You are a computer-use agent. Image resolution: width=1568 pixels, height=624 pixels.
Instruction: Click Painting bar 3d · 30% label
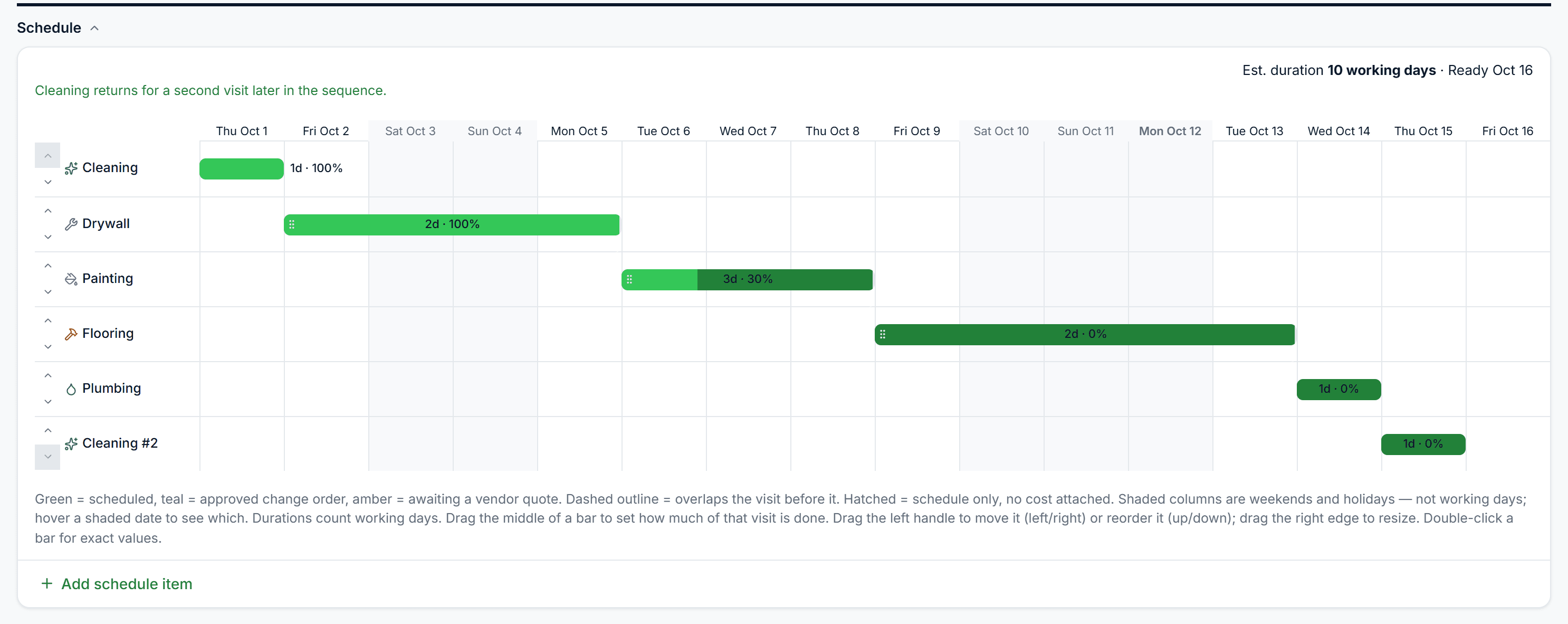tap(748, 279)
